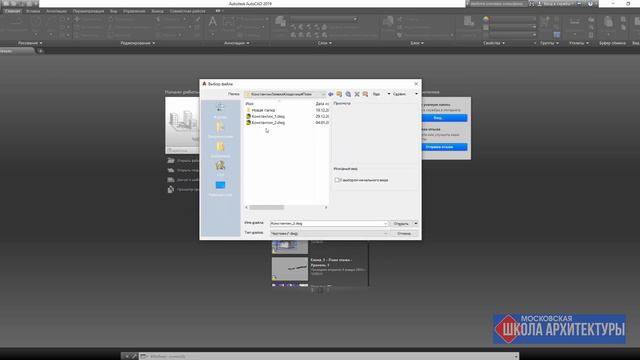Sort files by the Дата column header

[322, 104]
